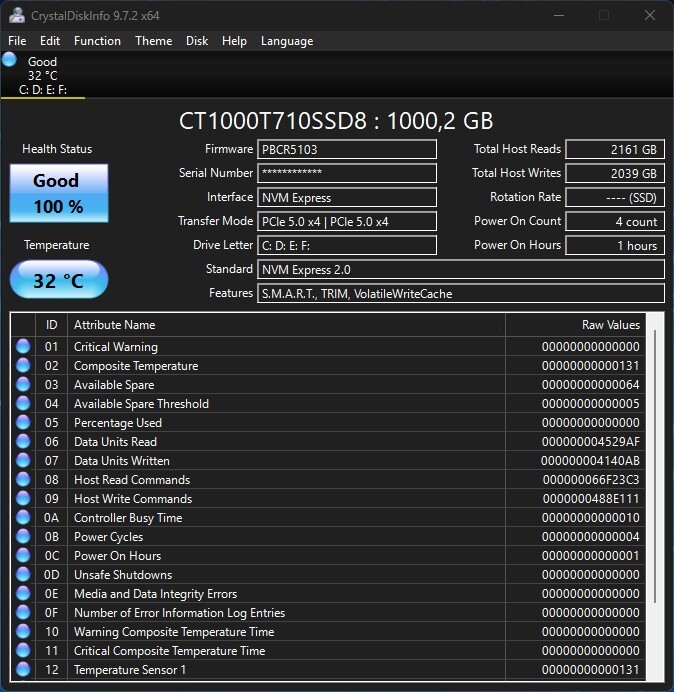Click the Firmware field showing PBCR5103
This screenshot has height=692, width=674.
point(347,149)
